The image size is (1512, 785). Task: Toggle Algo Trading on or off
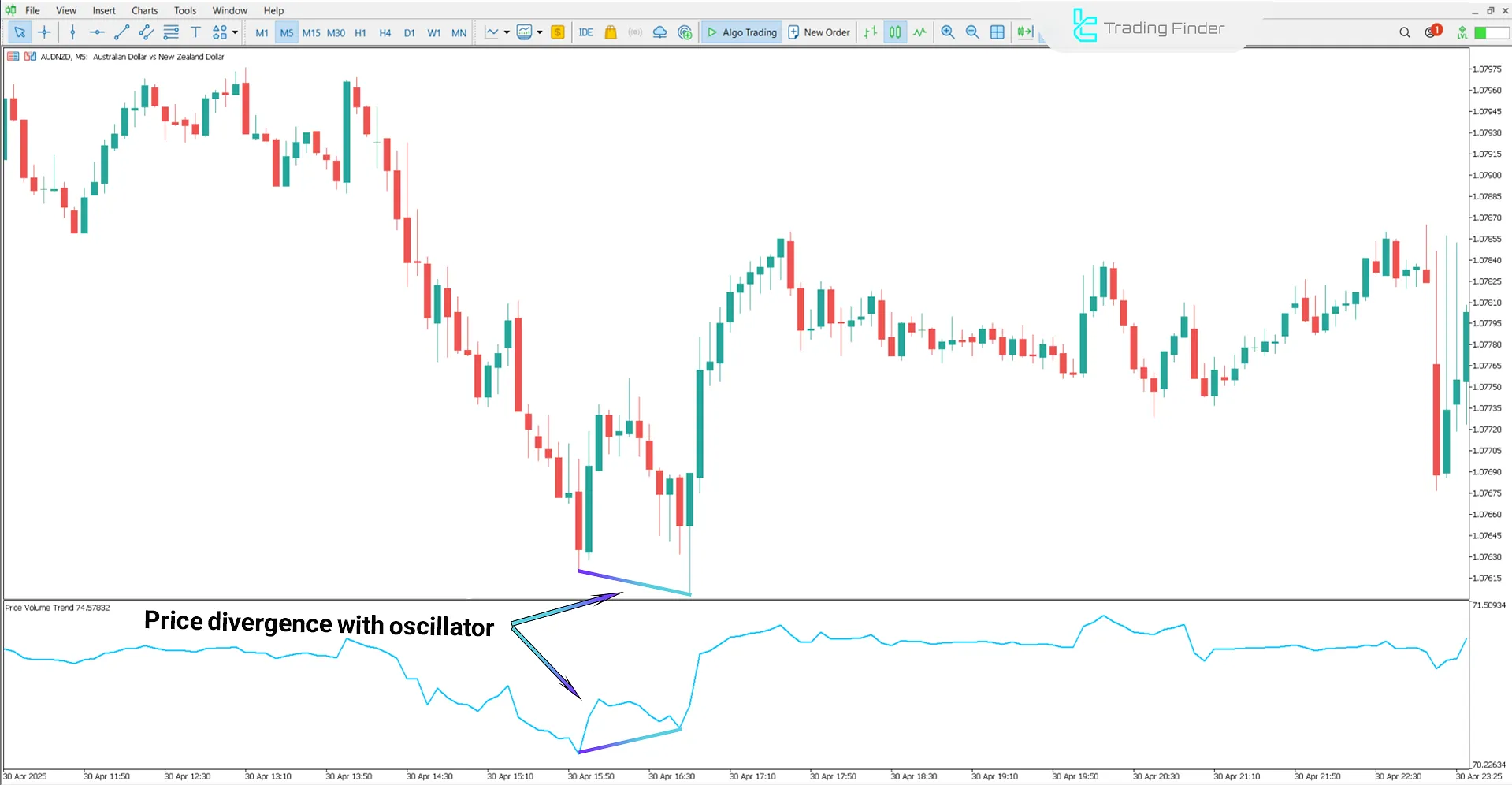741,32
